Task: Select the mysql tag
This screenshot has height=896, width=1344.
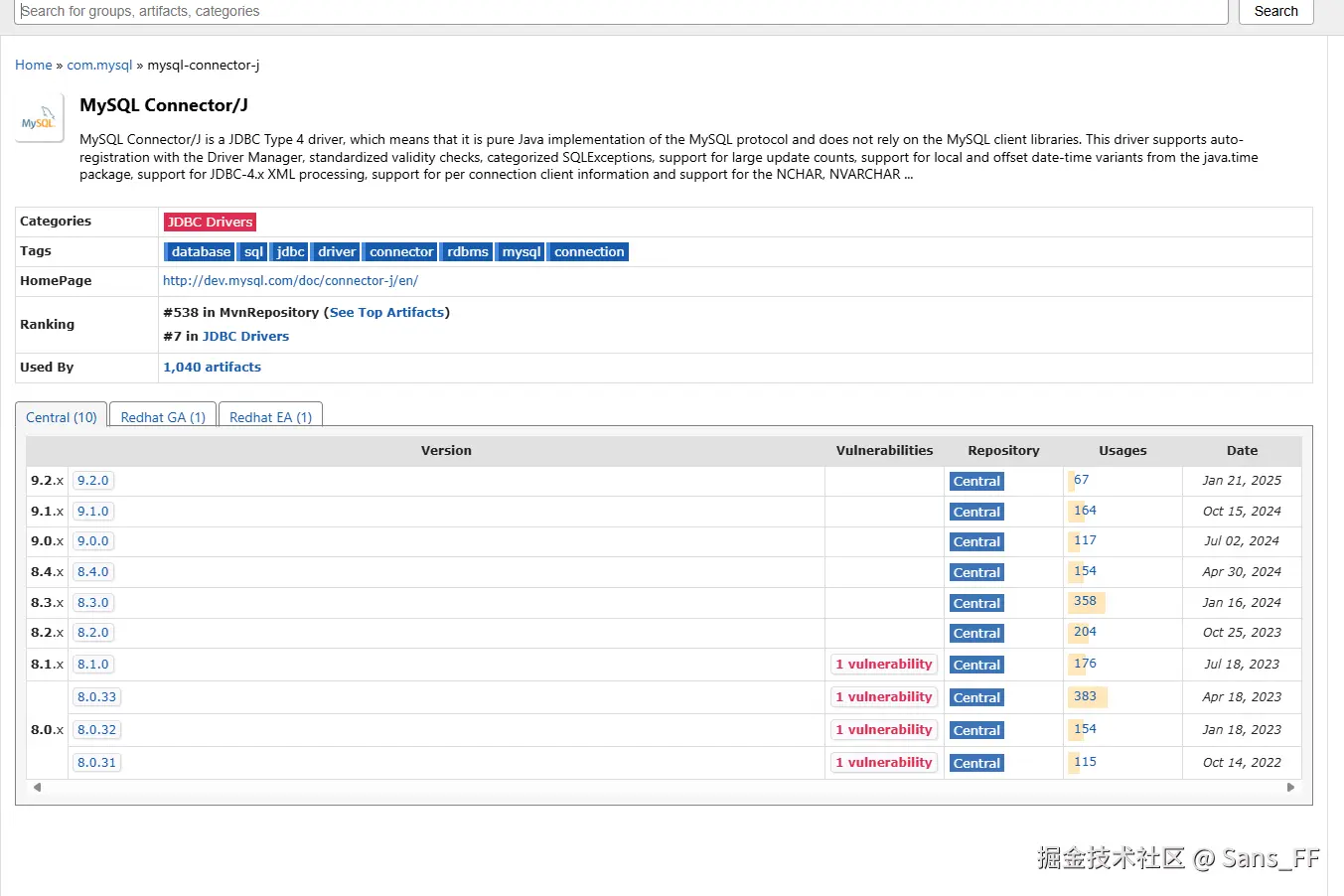Action: click(x=521, y=252)
